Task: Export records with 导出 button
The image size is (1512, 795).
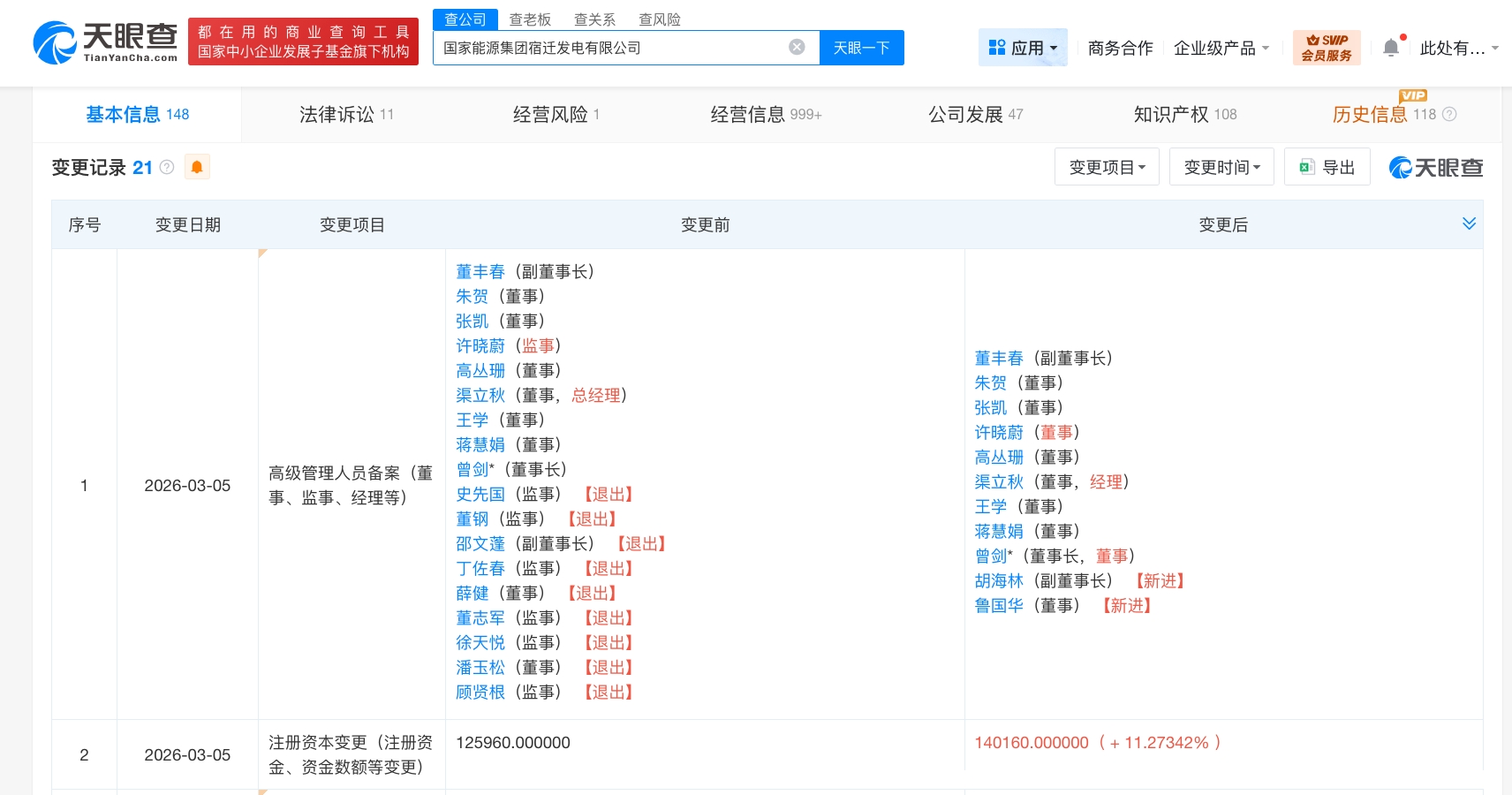Action: coord(1327,167)
